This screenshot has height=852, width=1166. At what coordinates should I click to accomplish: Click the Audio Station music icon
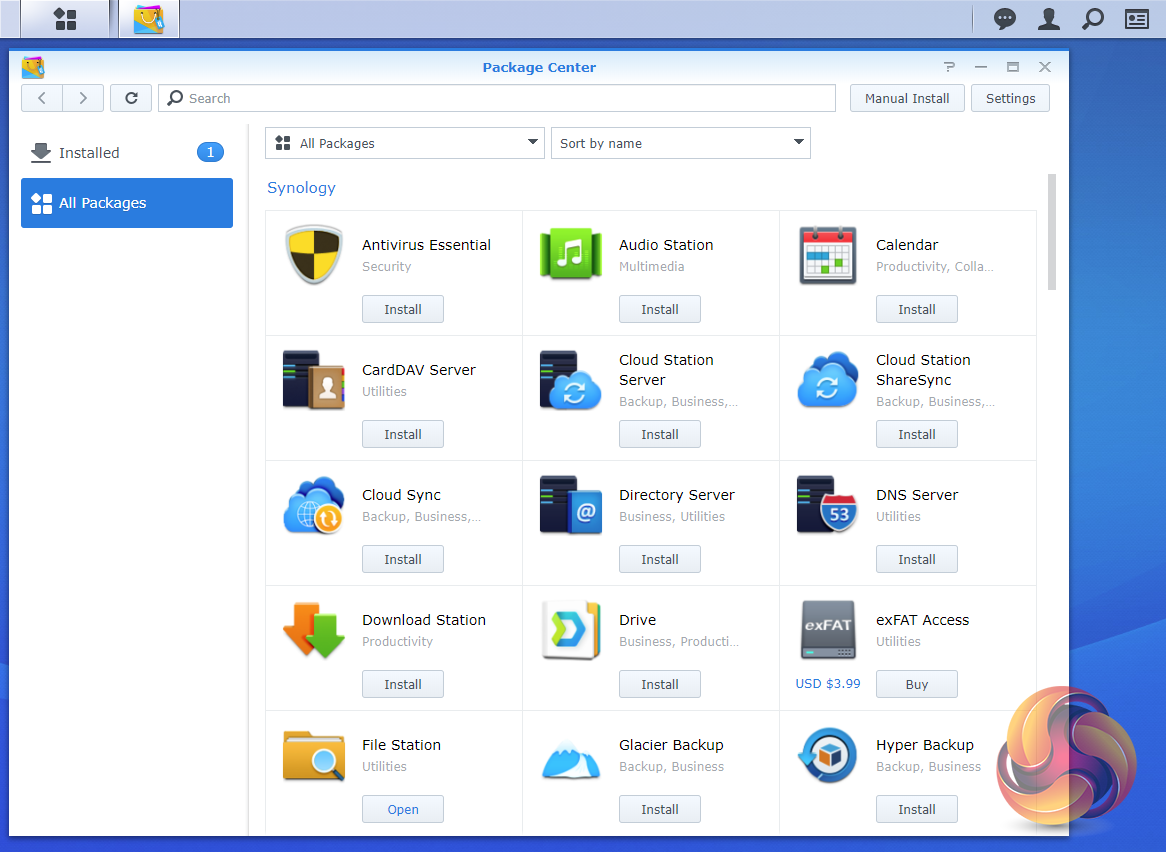(x=570, y=254)
